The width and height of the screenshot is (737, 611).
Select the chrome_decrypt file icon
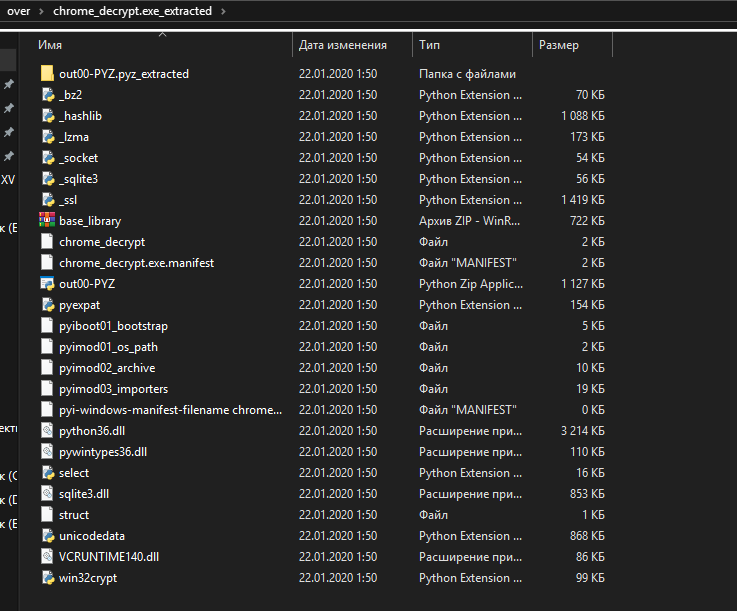coord(47,242)
